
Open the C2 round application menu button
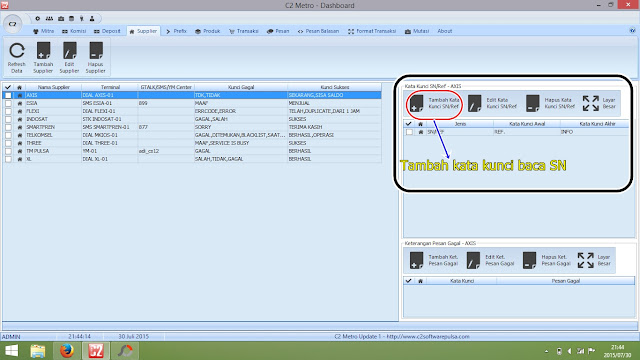click(x=12, y=24)
